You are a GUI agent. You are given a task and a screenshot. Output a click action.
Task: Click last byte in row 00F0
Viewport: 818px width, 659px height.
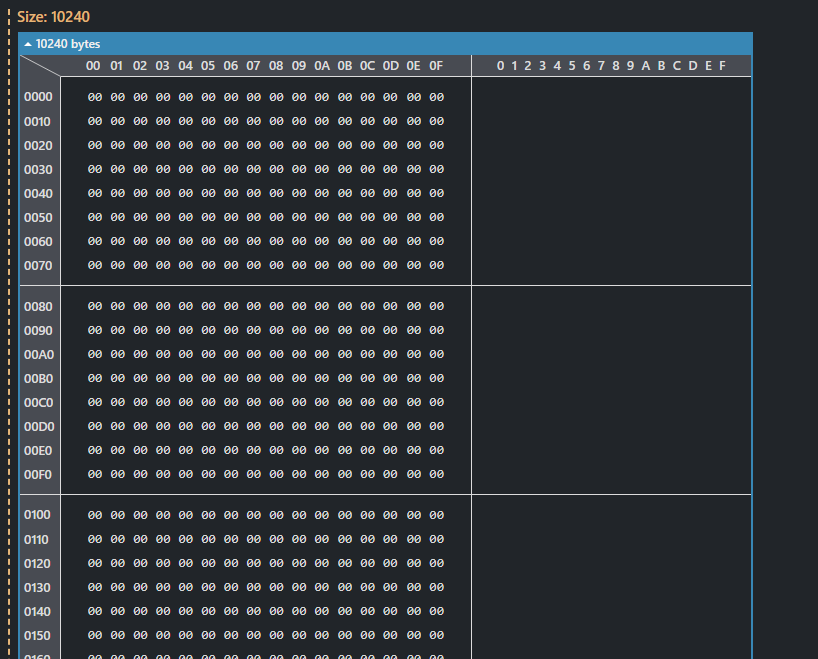click(437, 475)
